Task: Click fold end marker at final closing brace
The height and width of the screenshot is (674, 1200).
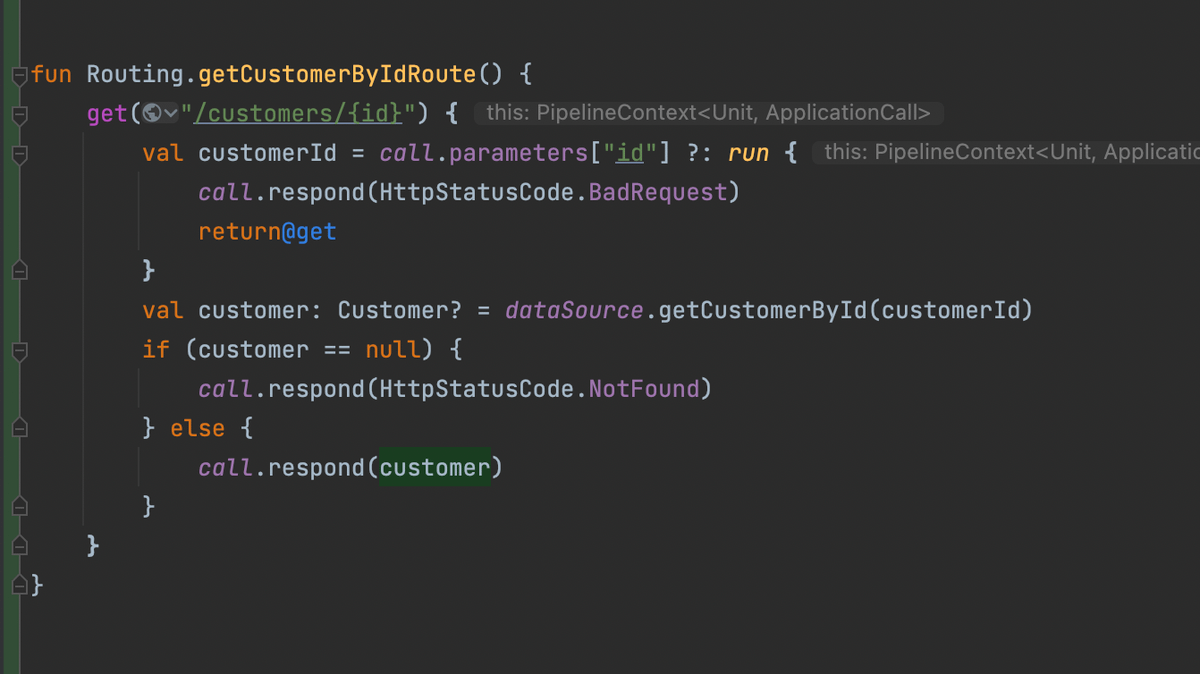Action: pos(19,585)
